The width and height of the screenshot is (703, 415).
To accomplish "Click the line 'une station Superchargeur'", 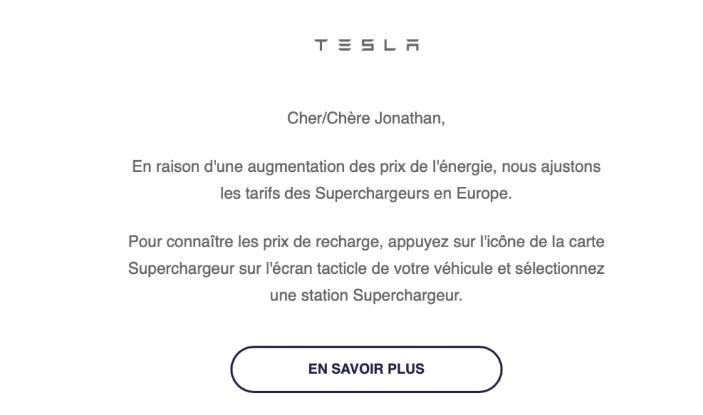I will tap(366, 296).
